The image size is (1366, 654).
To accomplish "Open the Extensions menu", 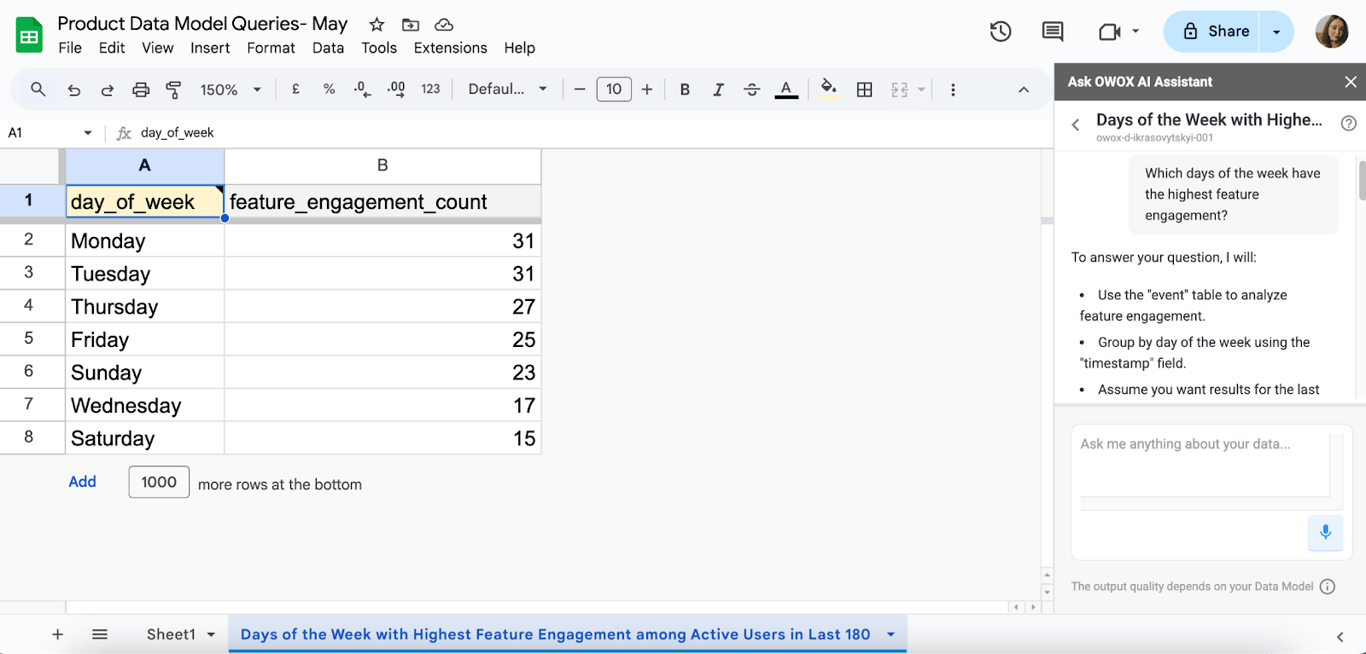I will 450,48.
